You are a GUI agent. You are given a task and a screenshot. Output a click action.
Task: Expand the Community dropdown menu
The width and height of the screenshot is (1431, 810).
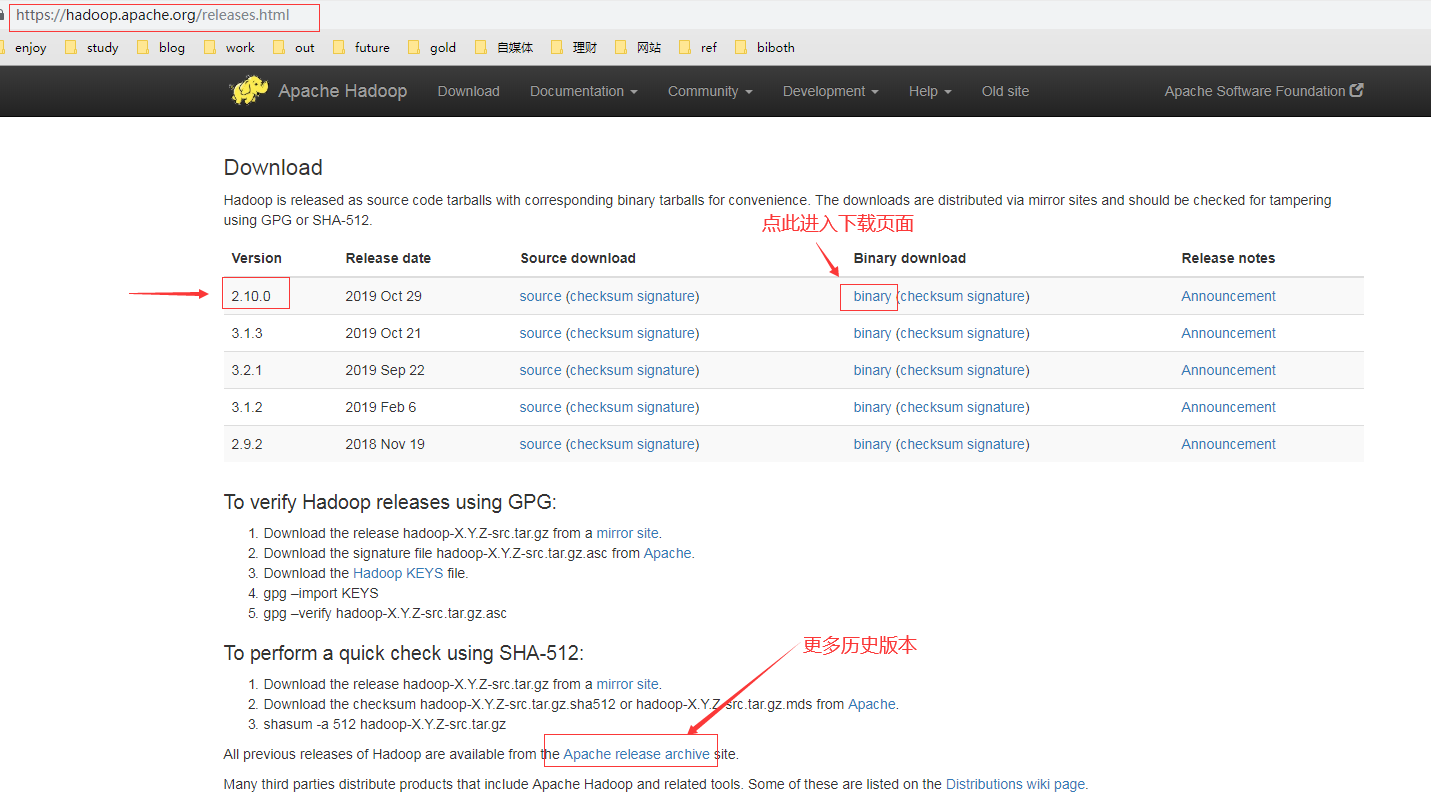[x=710, y=91]
